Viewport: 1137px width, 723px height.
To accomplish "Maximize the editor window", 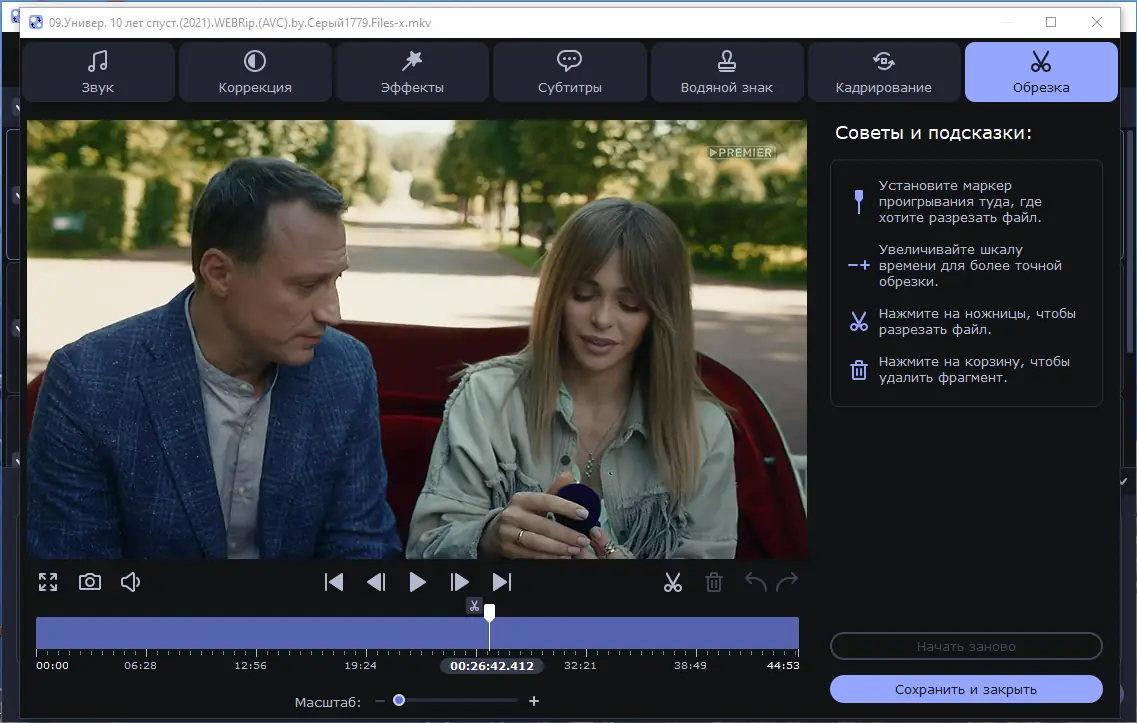I will point(1051,22).
